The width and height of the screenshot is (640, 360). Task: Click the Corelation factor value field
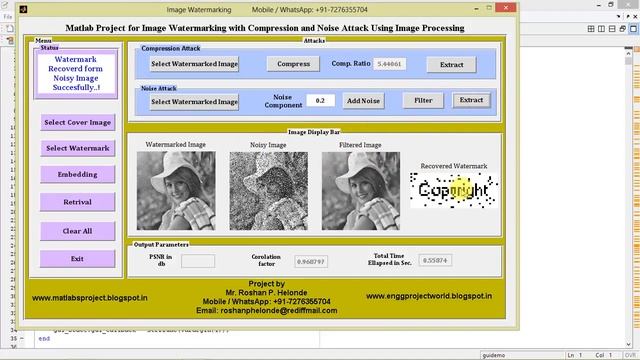click(x=311, y=262)
